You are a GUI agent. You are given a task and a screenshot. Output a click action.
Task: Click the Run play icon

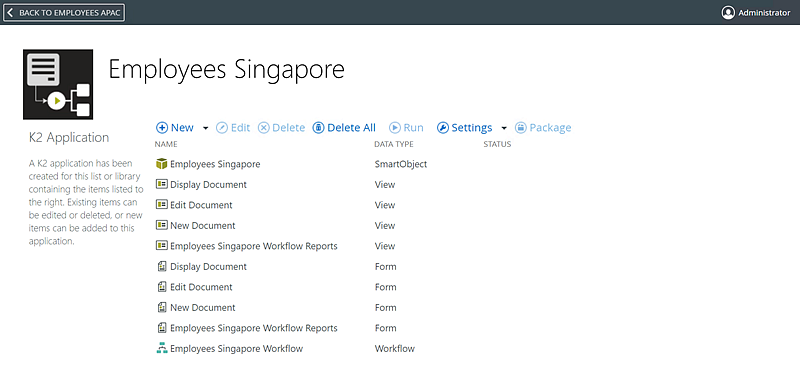pyautogui.click(x=395, y=128)
